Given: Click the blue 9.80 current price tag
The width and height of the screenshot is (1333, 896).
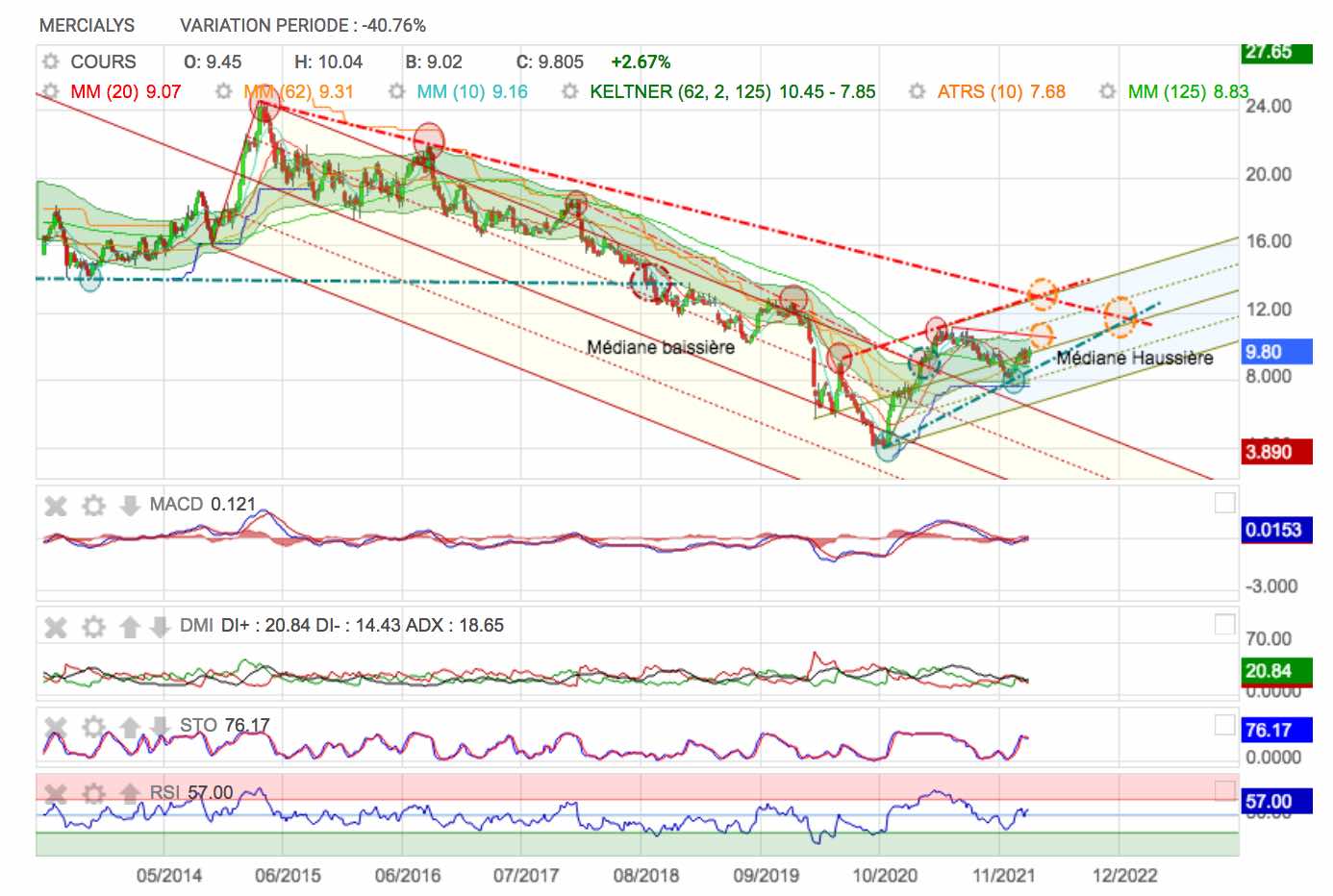Looking at the screenshot, I should coord(1276,351).
